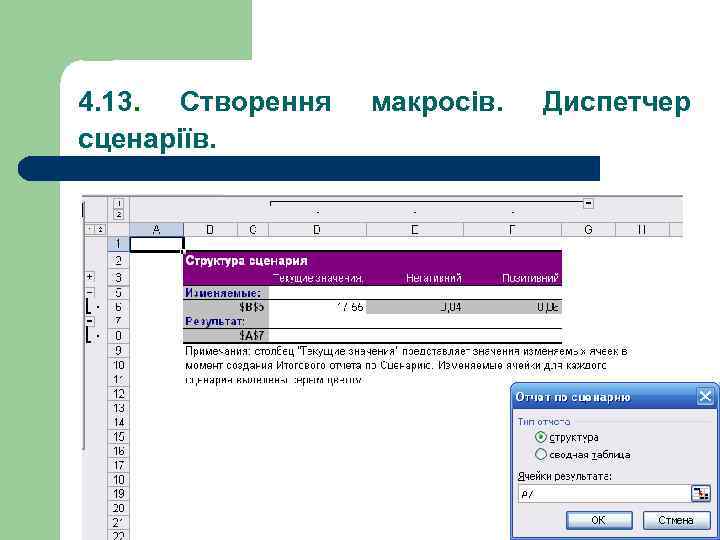
Task: Click the 'Текущие значения' column heading cell
Action: (318, 278)
